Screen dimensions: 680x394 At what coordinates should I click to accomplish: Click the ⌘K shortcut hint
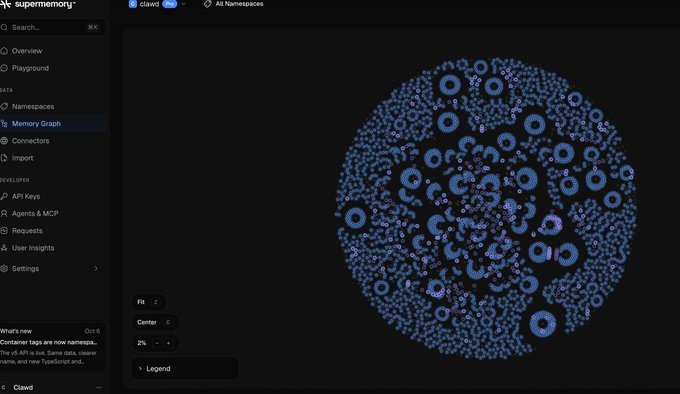click(x=92, y=27)
